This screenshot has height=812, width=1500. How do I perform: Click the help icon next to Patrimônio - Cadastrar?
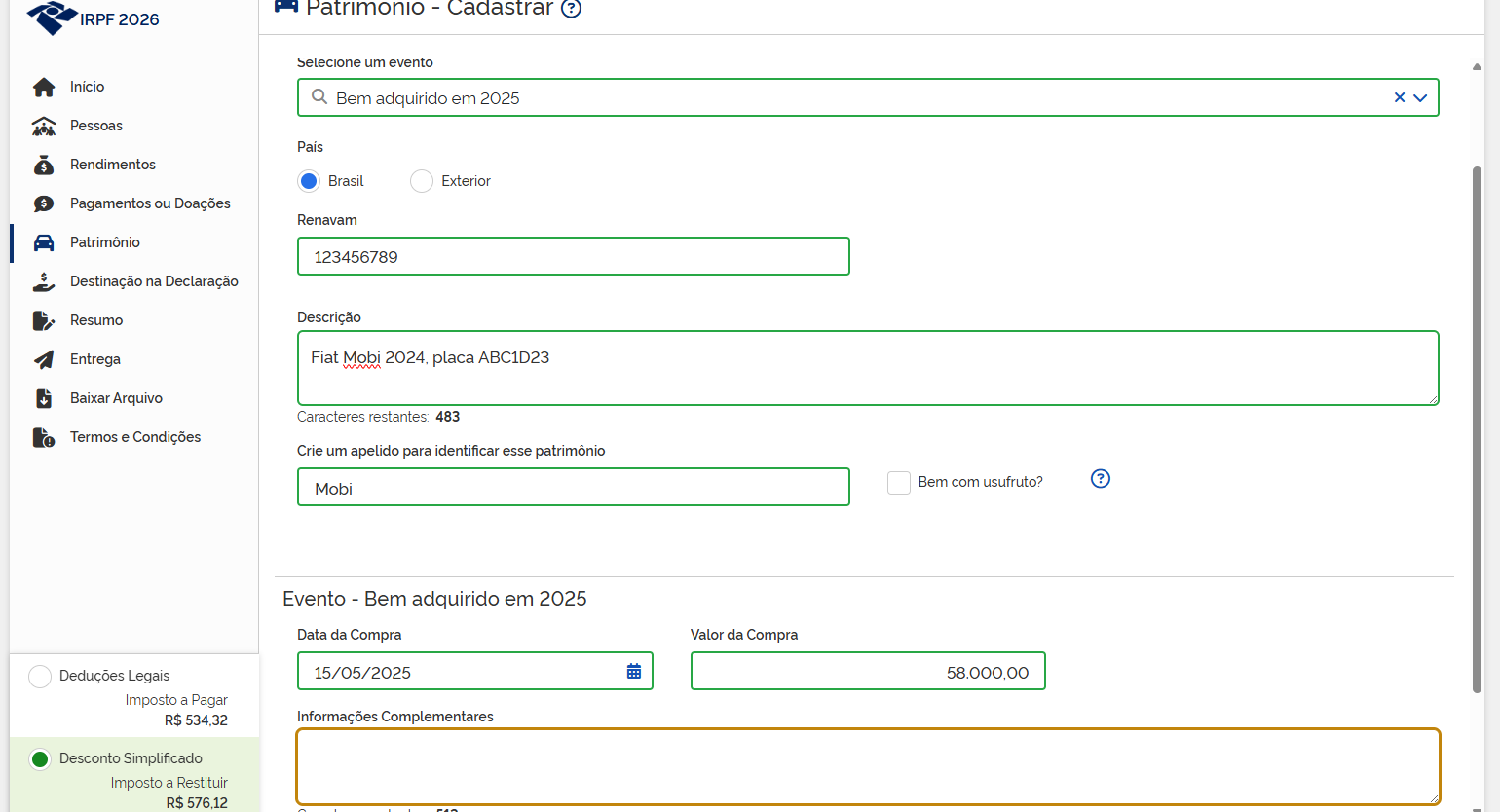tap(570, 8)
